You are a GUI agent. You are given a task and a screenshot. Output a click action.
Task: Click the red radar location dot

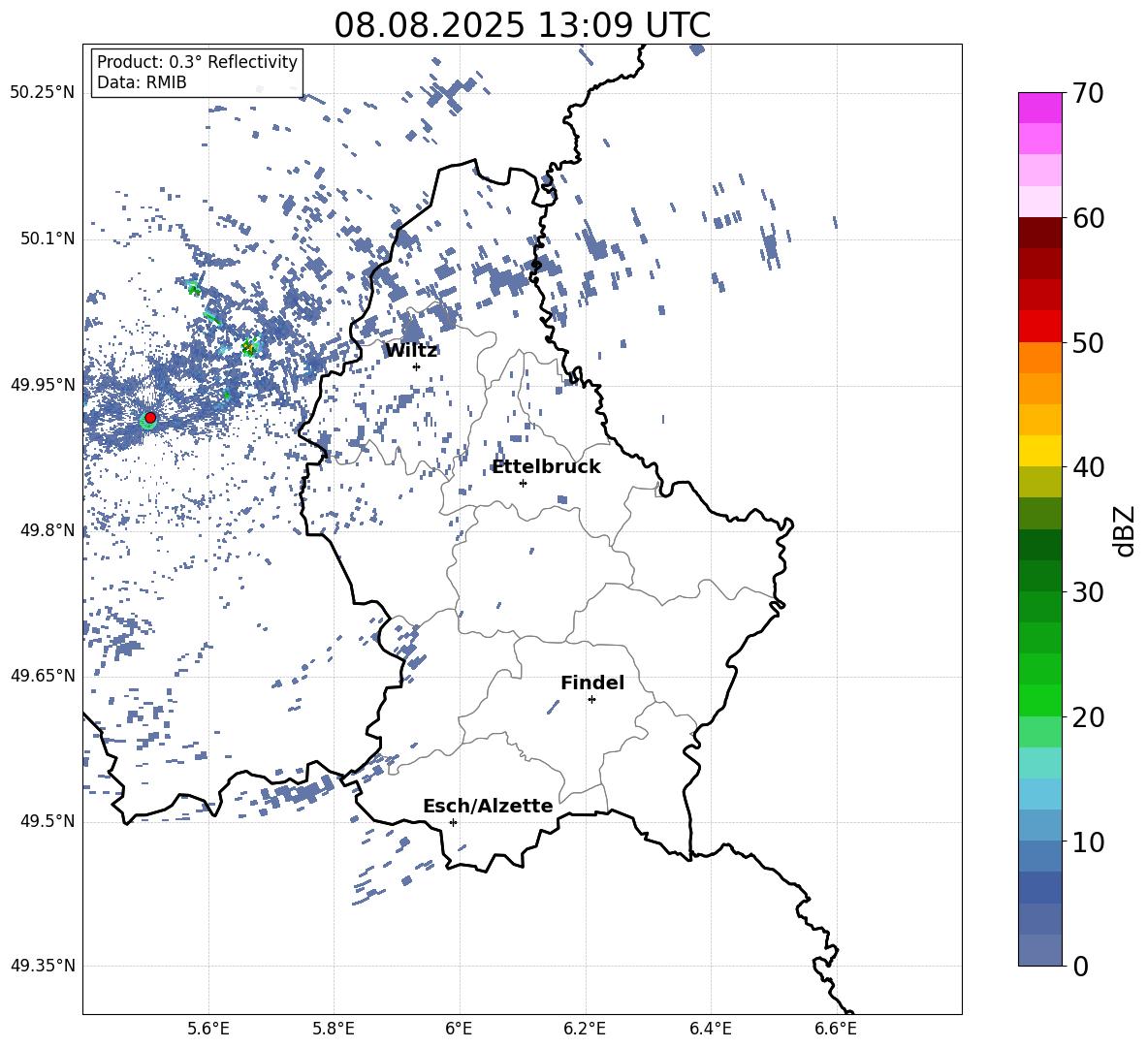point(150,418)
